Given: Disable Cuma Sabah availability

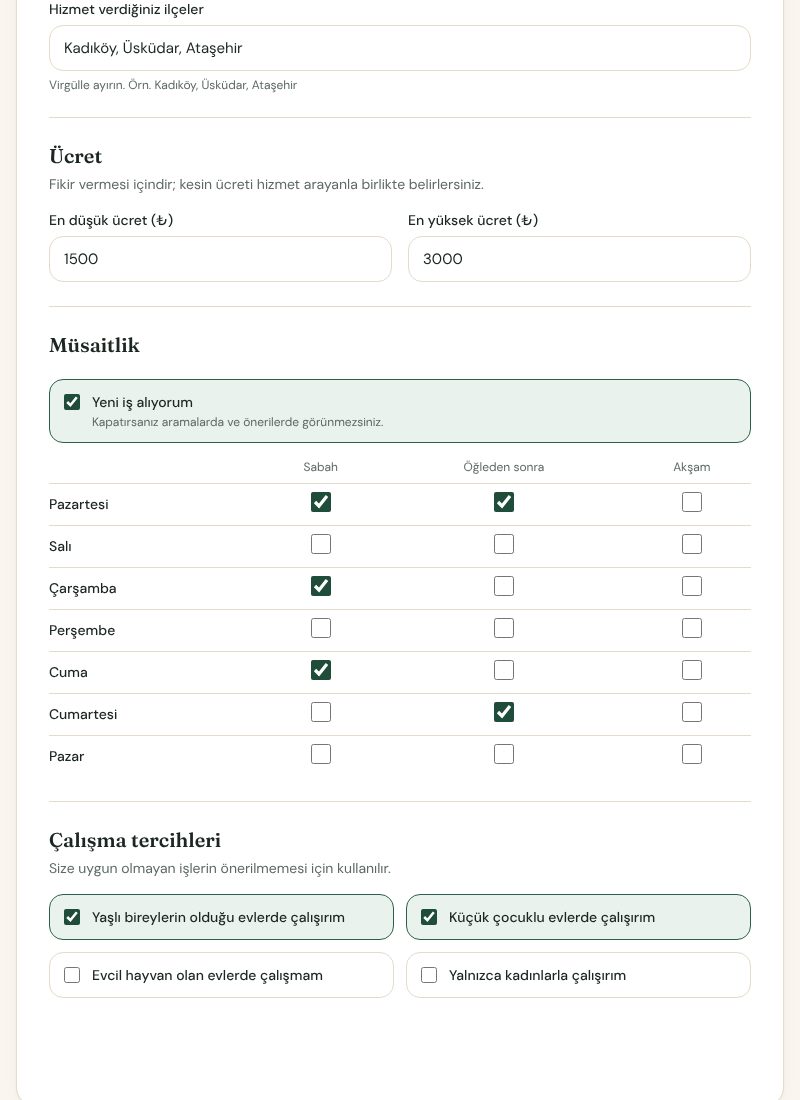Looking at the screenshot, I should (321, 671).
